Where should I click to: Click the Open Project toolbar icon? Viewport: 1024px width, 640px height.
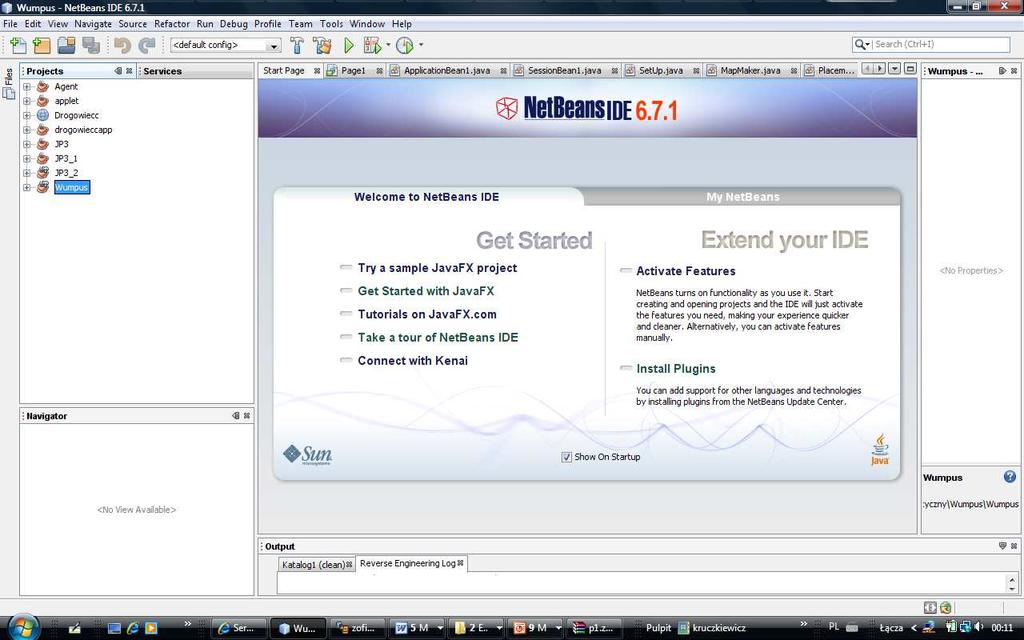[66, 45]
